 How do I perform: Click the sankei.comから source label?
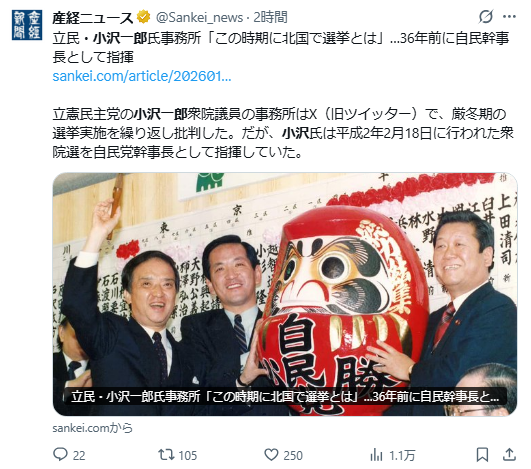92,428
